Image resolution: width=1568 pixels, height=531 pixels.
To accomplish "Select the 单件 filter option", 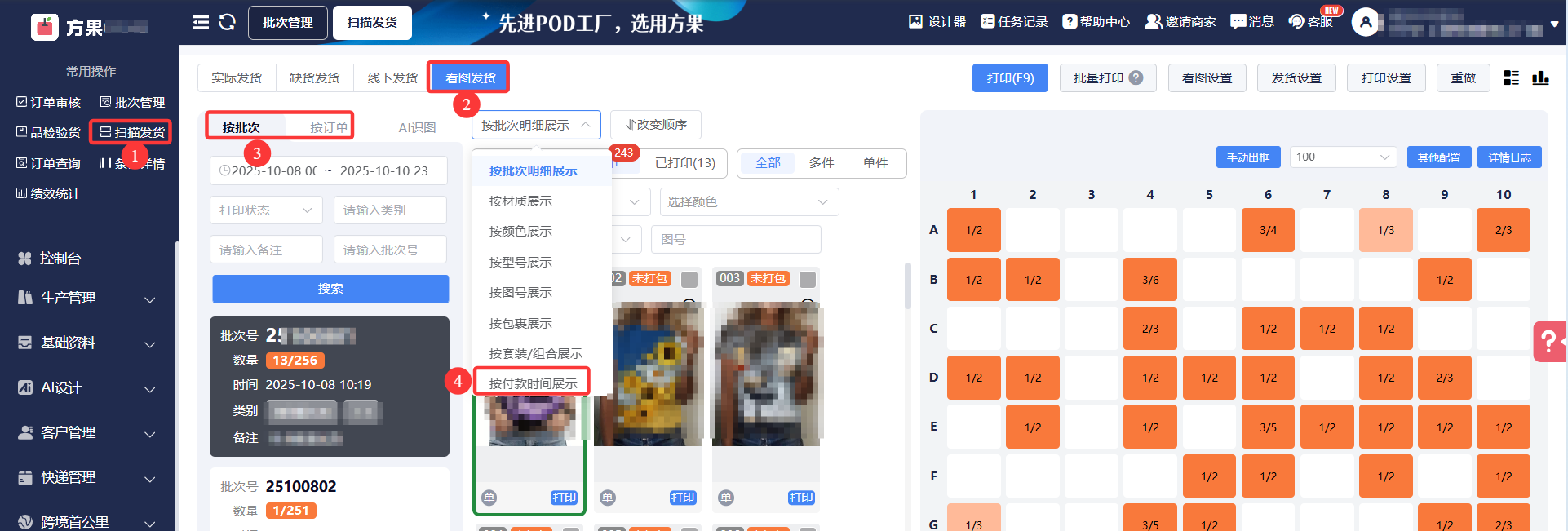I will click(x=875, y=163).
